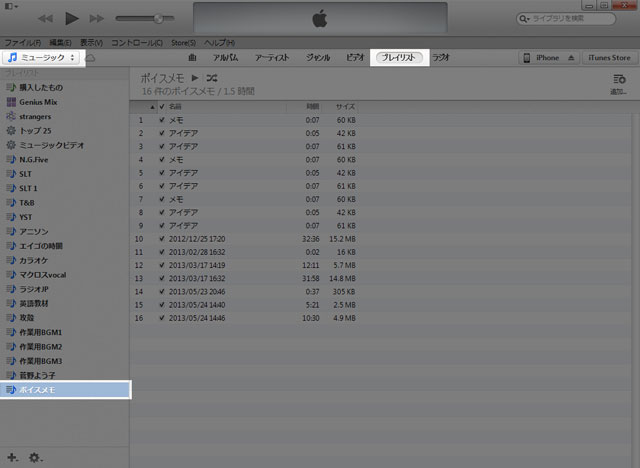This screenshot has height=468, width=640.
Task: Switch to the ラジオ tab
Action: [x=441, y=58]
